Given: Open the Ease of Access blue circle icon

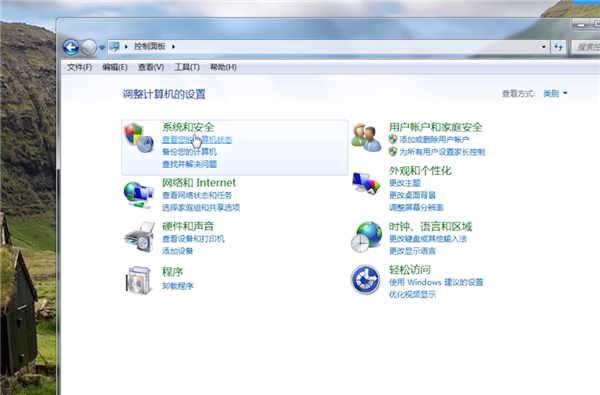Looking at the screenshot, I should (x=365, y=279).
